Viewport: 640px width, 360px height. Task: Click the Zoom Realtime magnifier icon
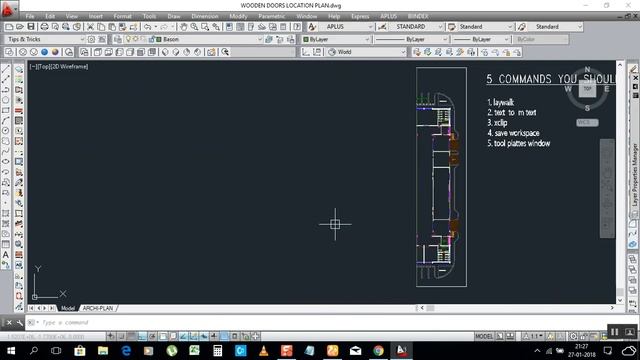pos(194,27)
